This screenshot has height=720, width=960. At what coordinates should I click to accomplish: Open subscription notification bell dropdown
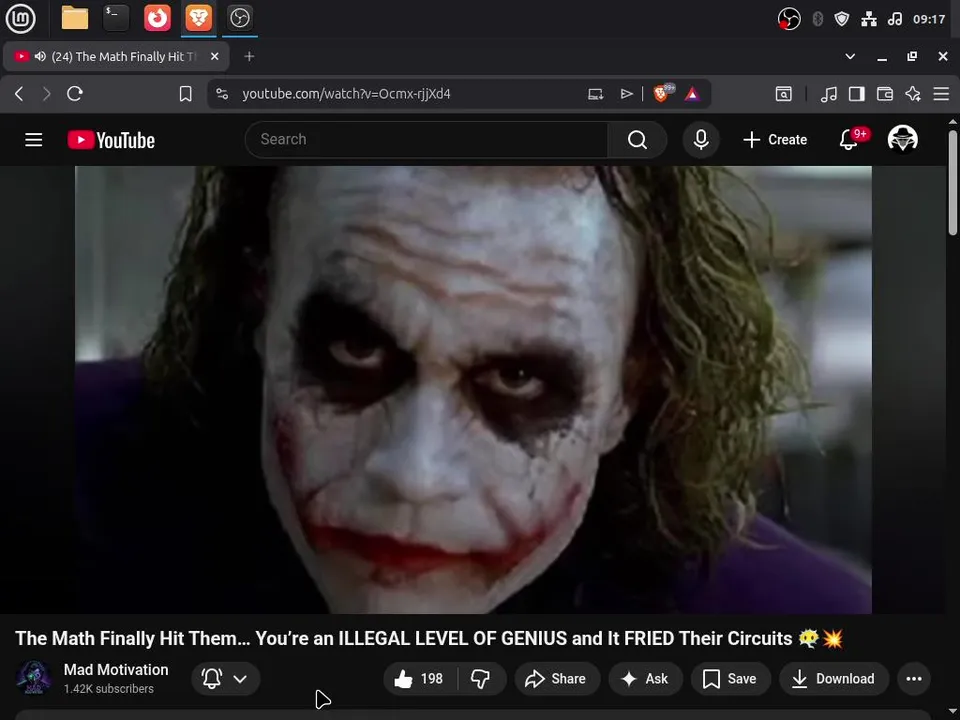(x=225, y=678)
